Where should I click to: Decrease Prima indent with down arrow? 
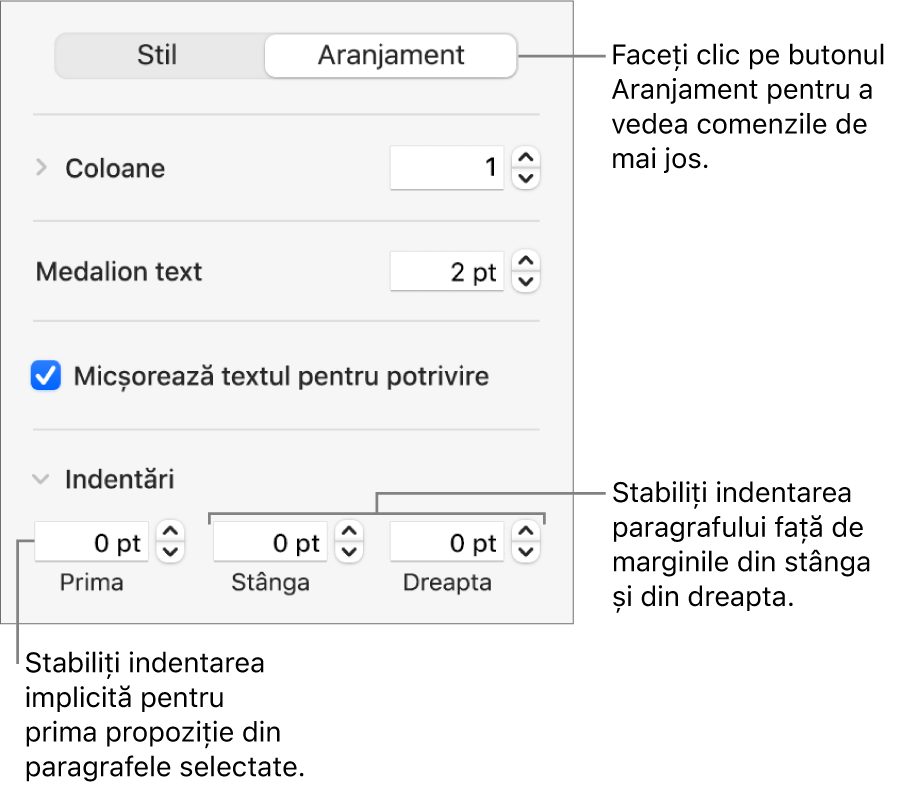172,553
